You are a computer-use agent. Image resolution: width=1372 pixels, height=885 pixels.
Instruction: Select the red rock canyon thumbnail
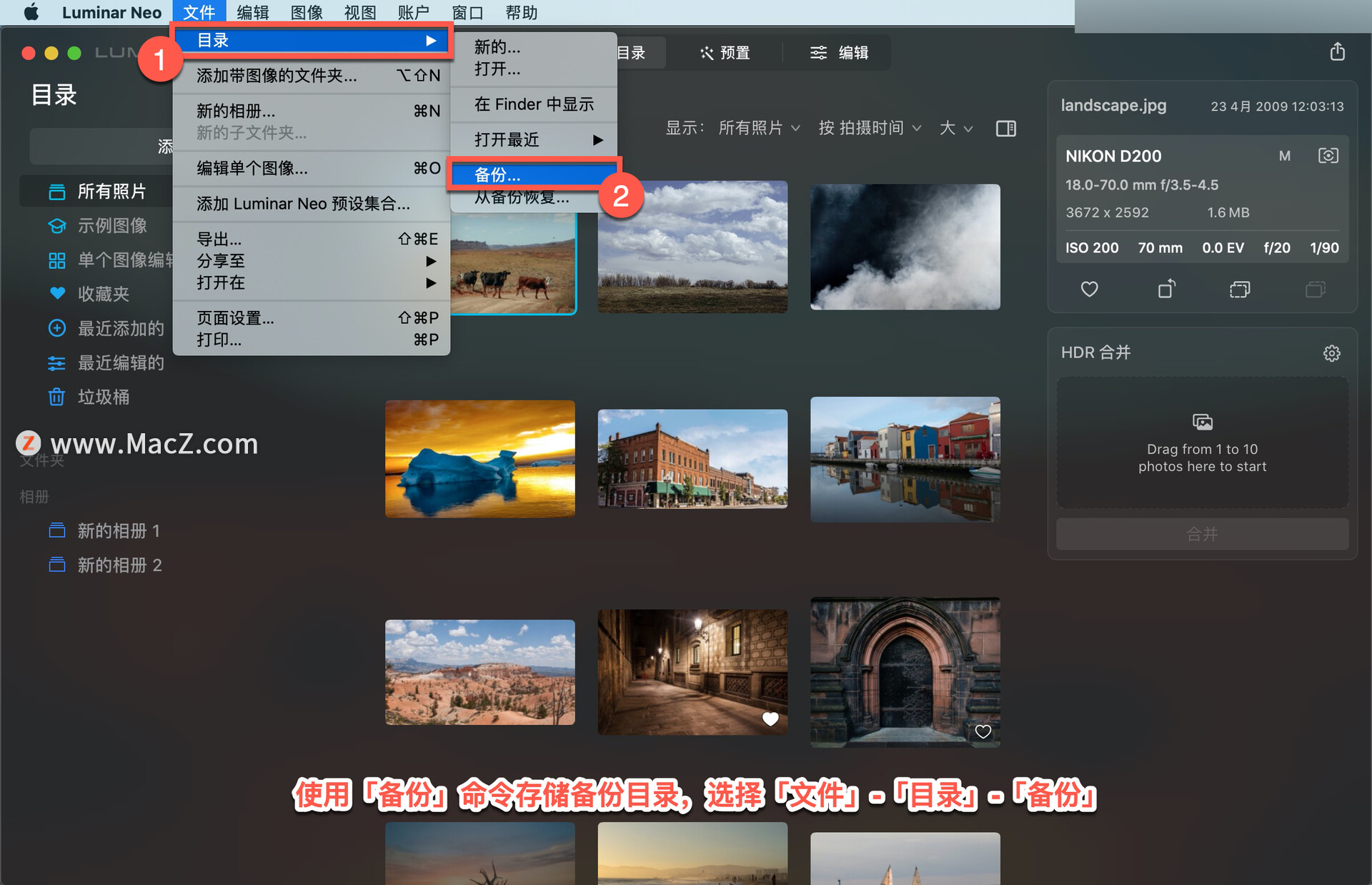(479, 672)
